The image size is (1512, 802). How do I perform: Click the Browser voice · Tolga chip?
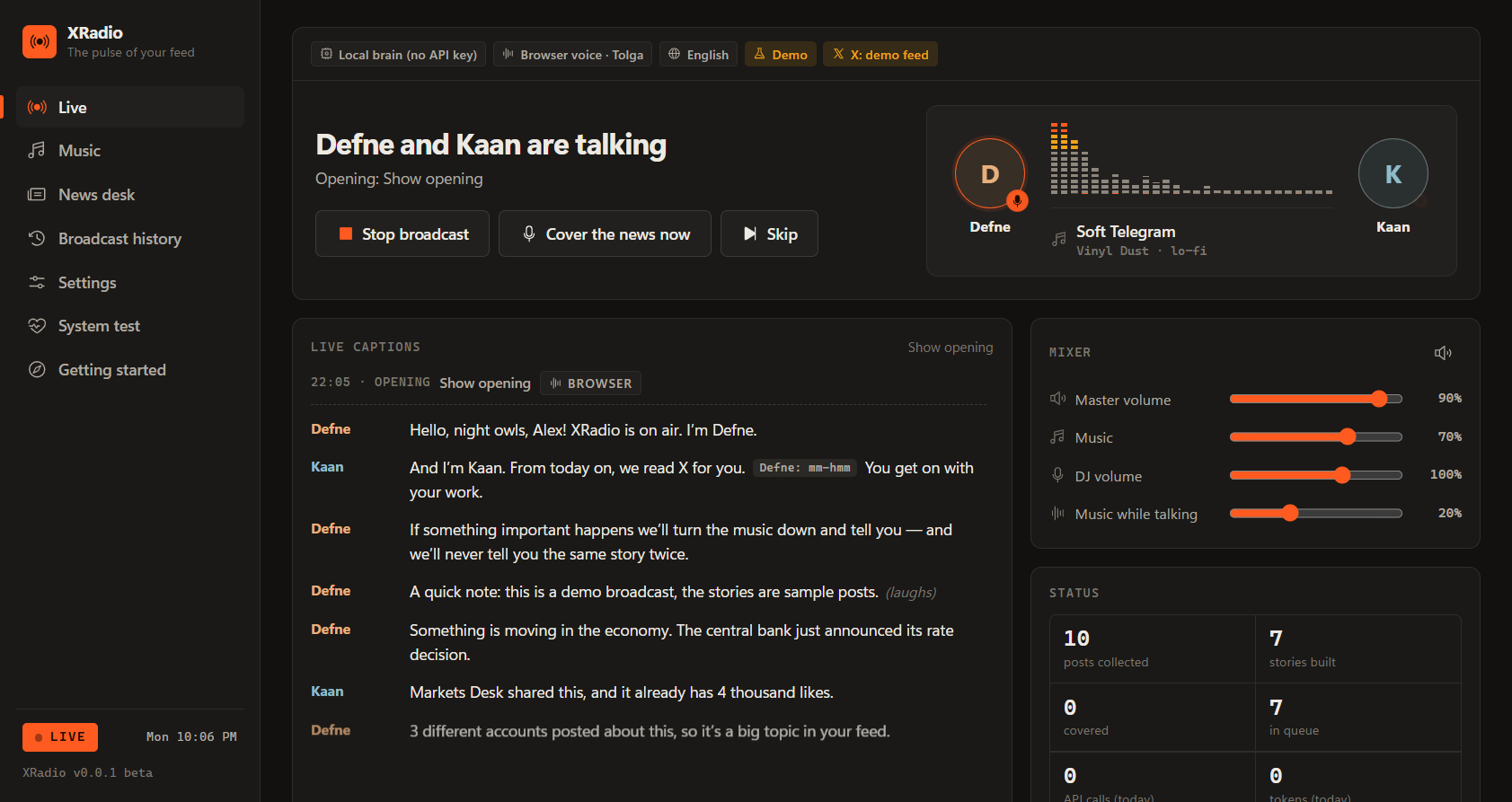[x=573, y=55]
